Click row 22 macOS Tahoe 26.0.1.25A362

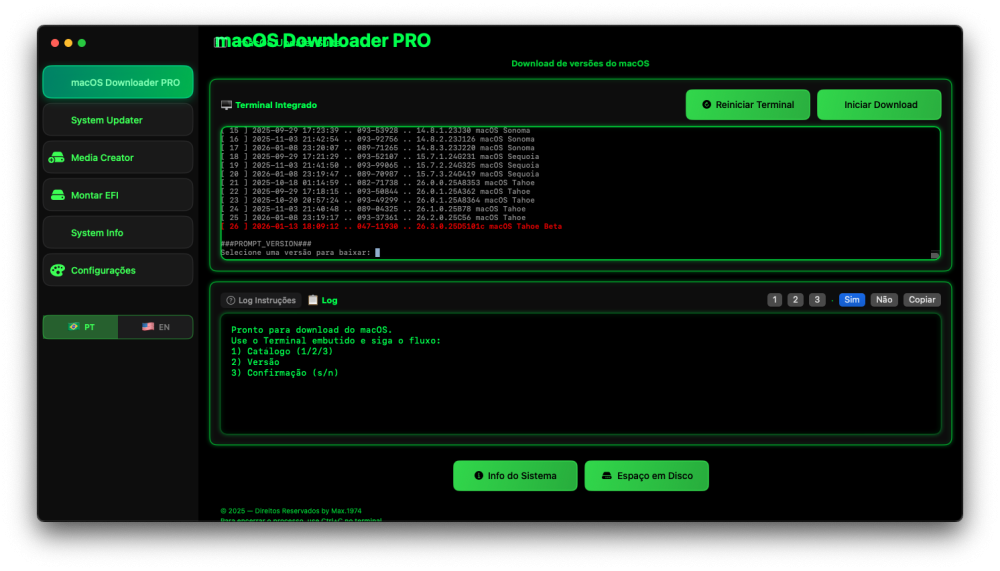(x=376, y=191)
